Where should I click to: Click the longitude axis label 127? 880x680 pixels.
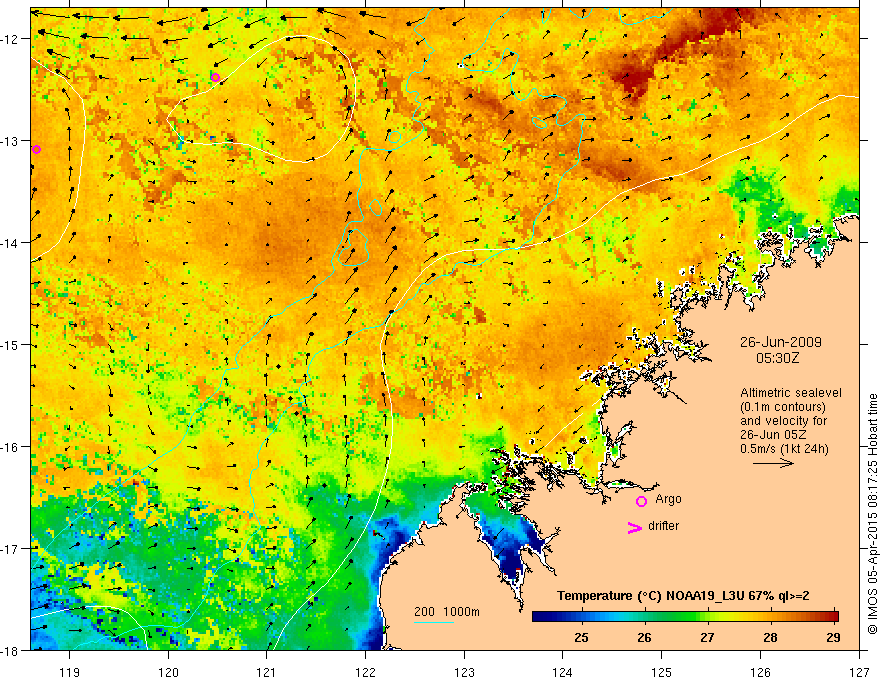click(x=859, y=672)
